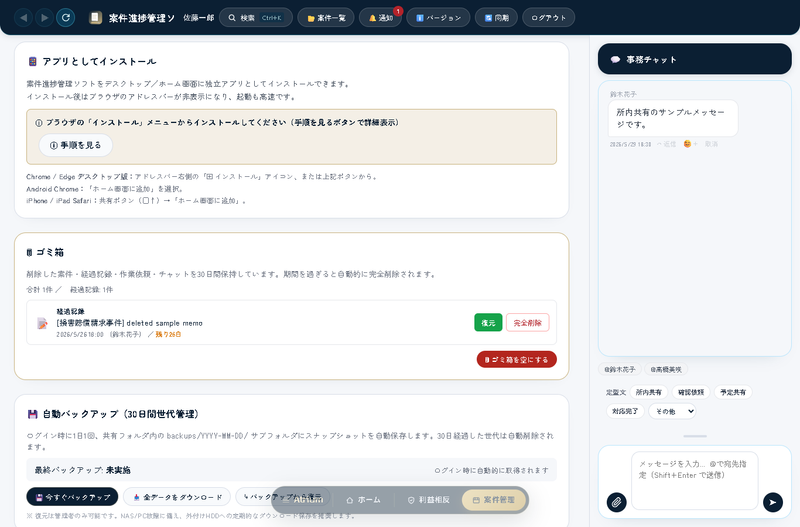Open 通知 notifications with red badge
This screenshot has width=800, height=527.
[381, 18]
